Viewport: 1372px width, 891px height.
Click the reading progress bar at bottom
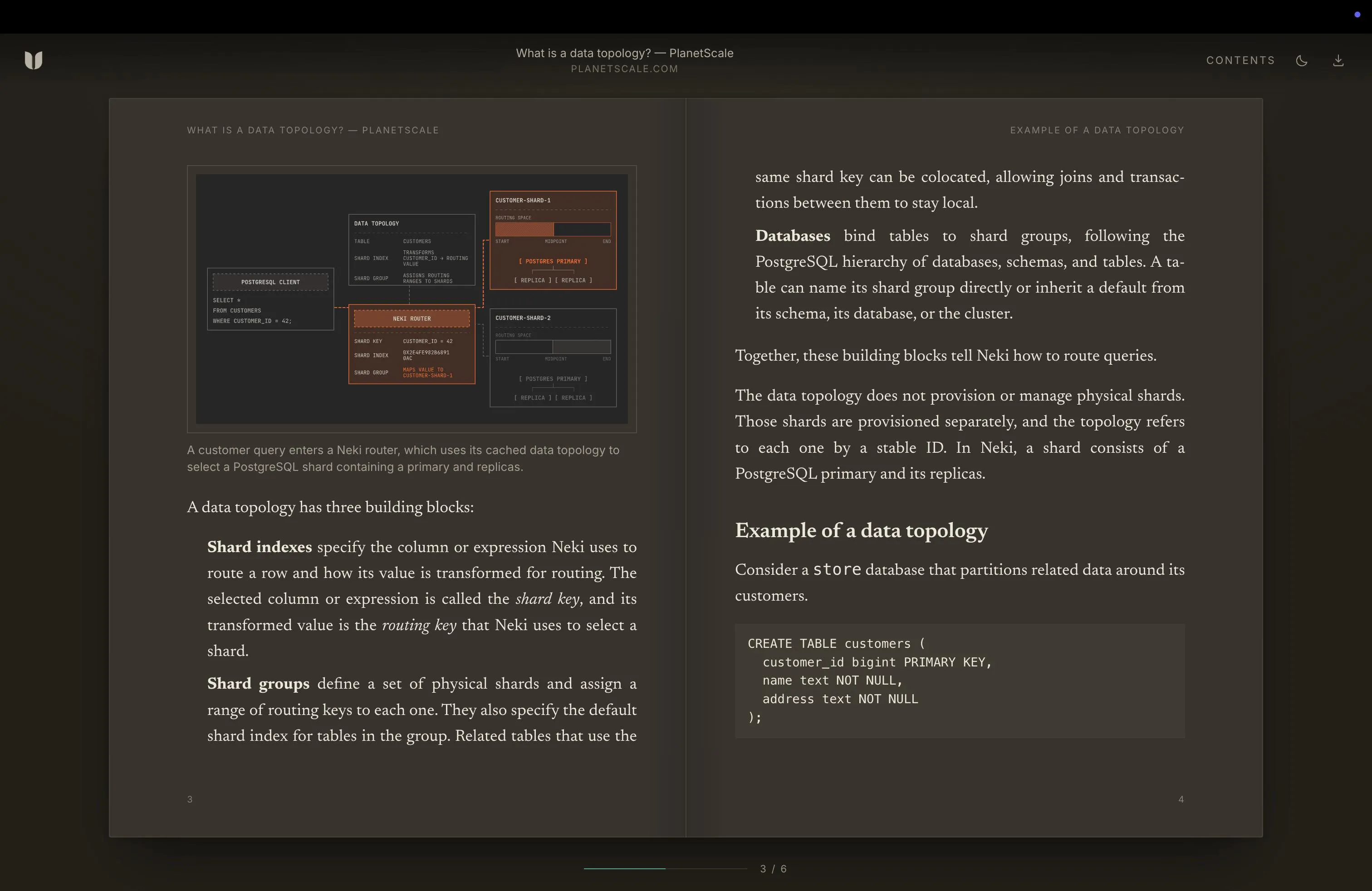point(665,868)
